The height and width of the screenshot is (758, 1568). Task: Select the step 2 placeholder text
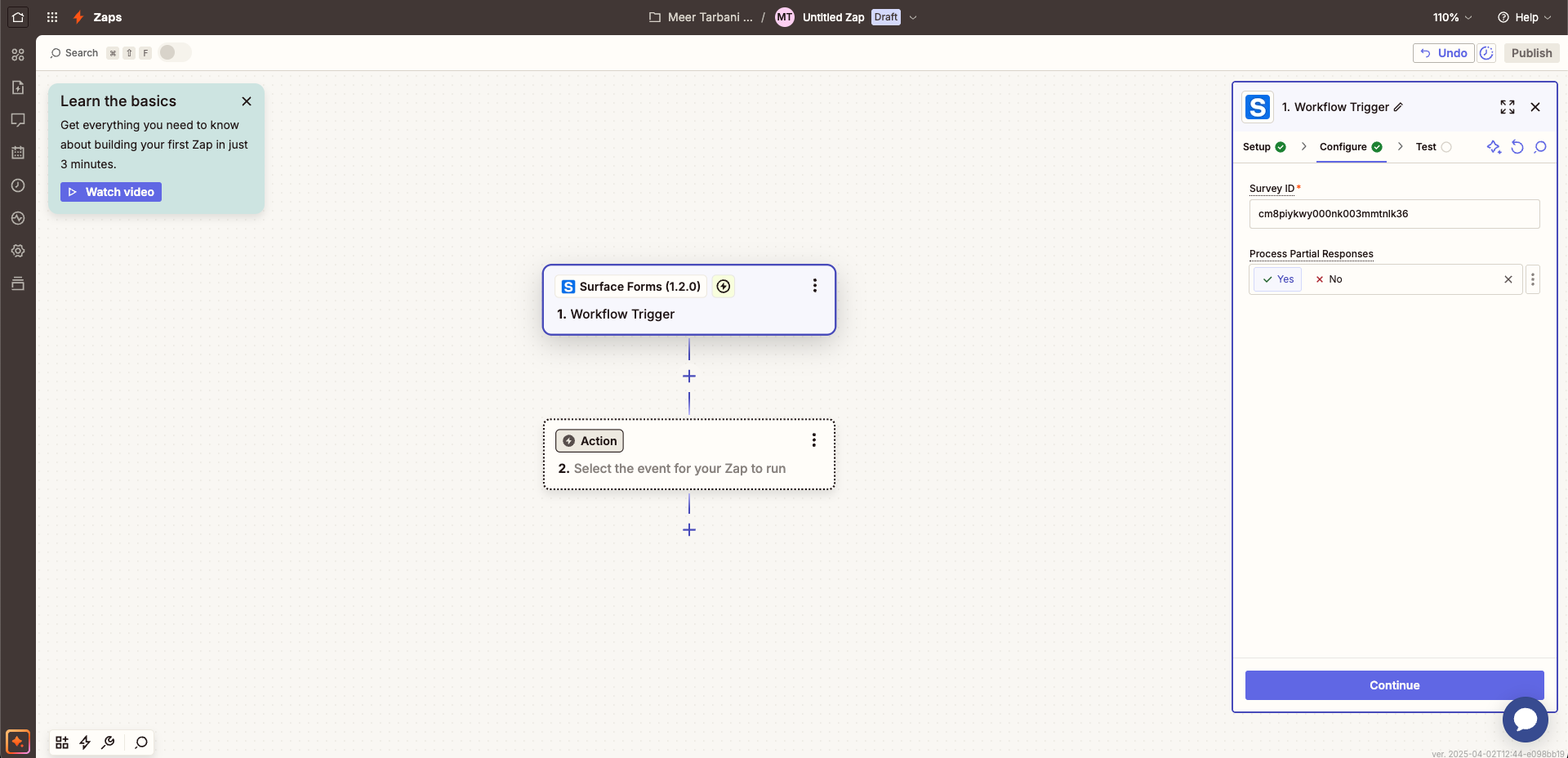(679, 469)
